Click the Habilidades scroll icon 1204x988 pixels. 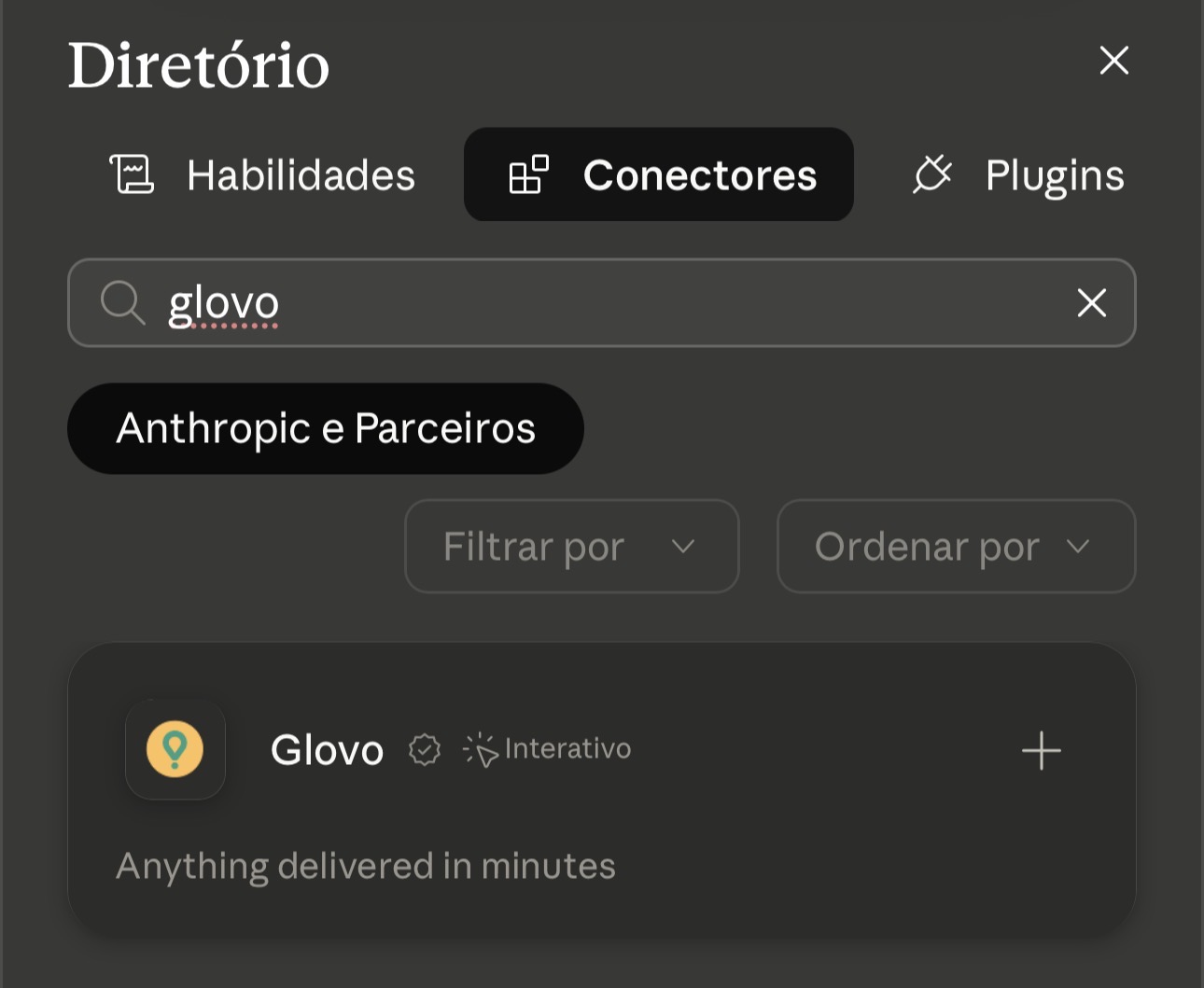[132, 174]
